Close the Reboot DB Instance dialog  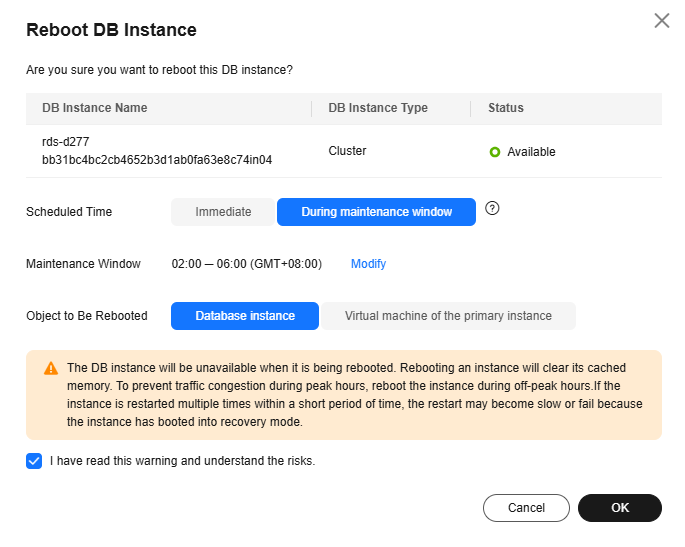(661, 21)
